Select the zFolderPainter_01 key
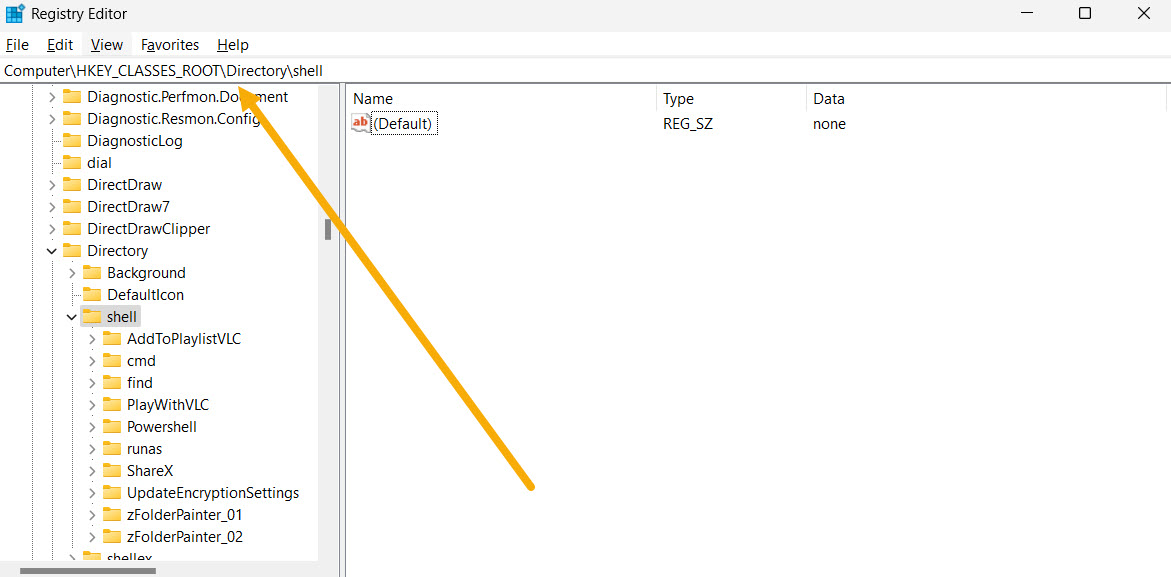This screenshot has height=577, width=1171. pyautogui.click(x=113, y=514)
